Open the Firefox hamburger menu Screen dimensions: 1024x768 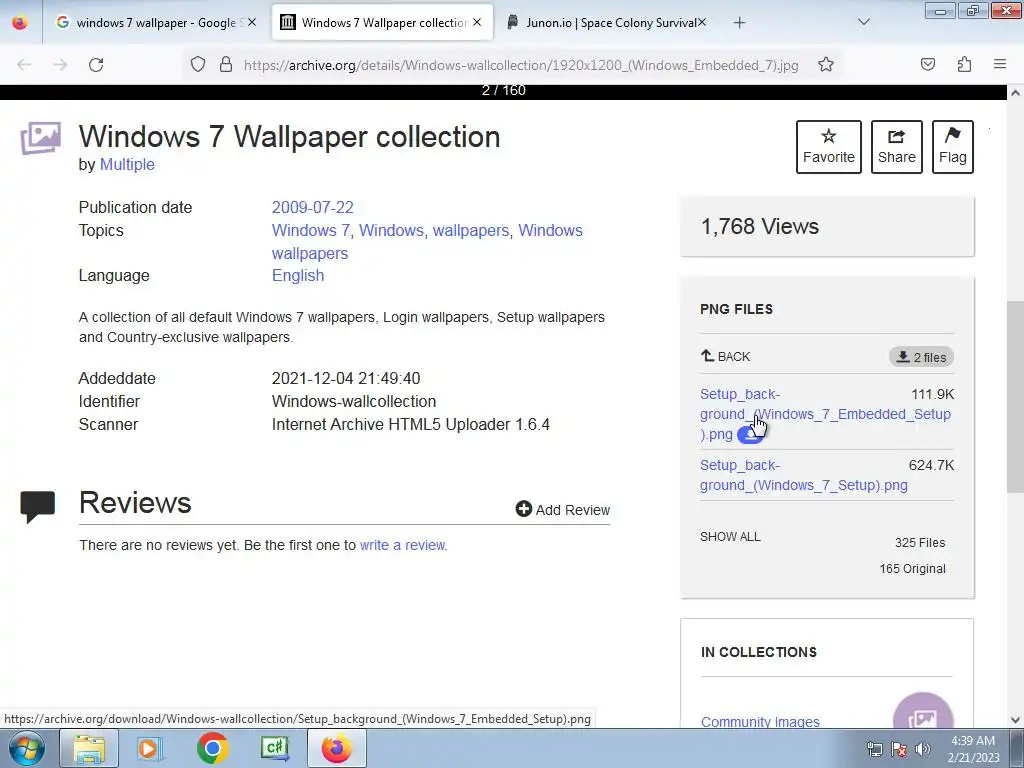1000,64
